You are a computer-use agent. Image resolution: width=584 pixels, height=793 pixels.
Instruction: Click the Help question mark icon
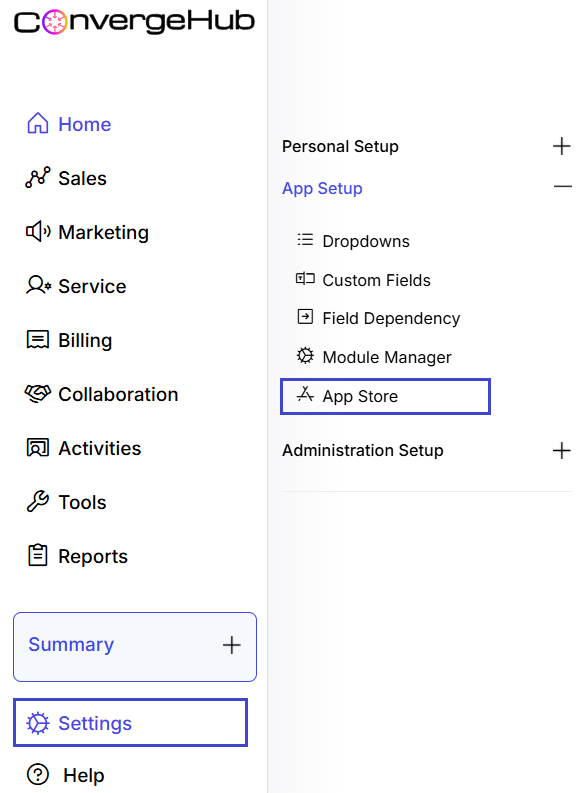click(x=38, y=775)
